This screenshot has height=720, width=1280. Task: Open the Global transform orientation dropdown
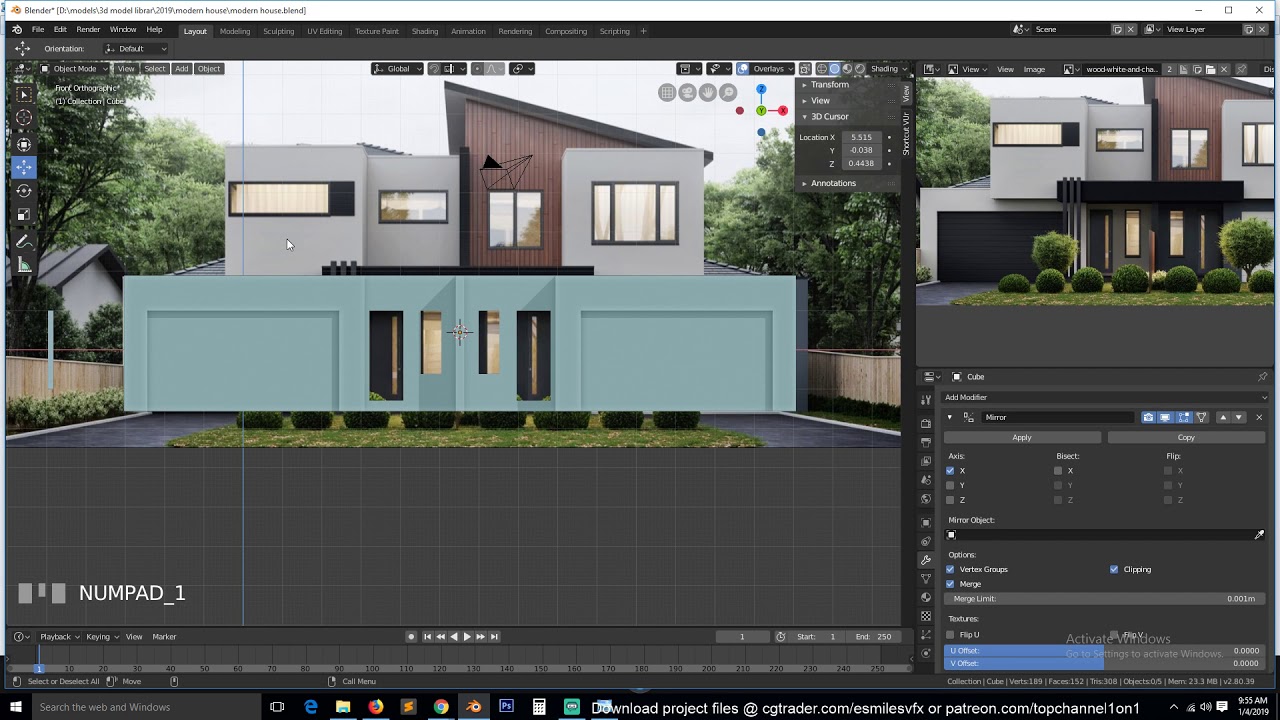tap(398, 69)
